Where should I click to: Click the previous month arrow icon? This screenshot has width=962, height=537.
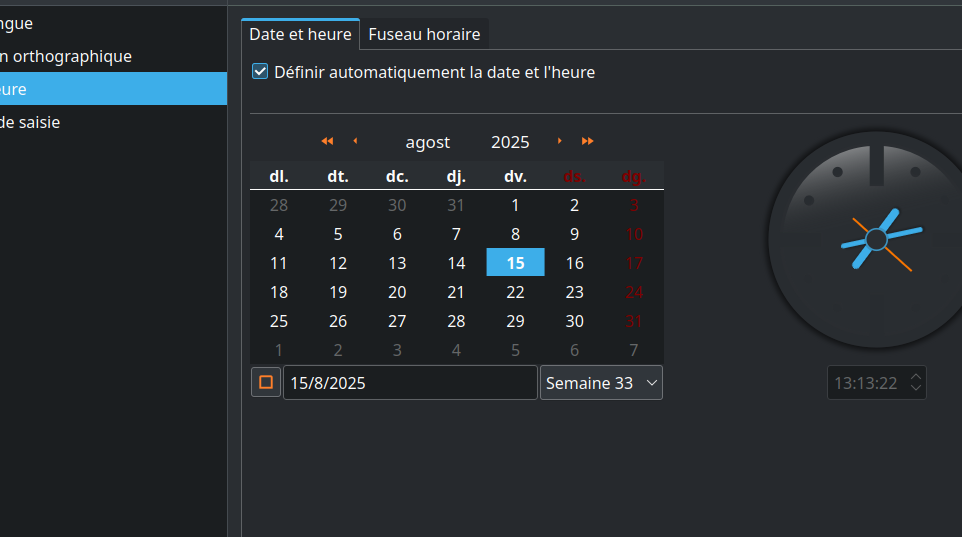click(355, 141)
